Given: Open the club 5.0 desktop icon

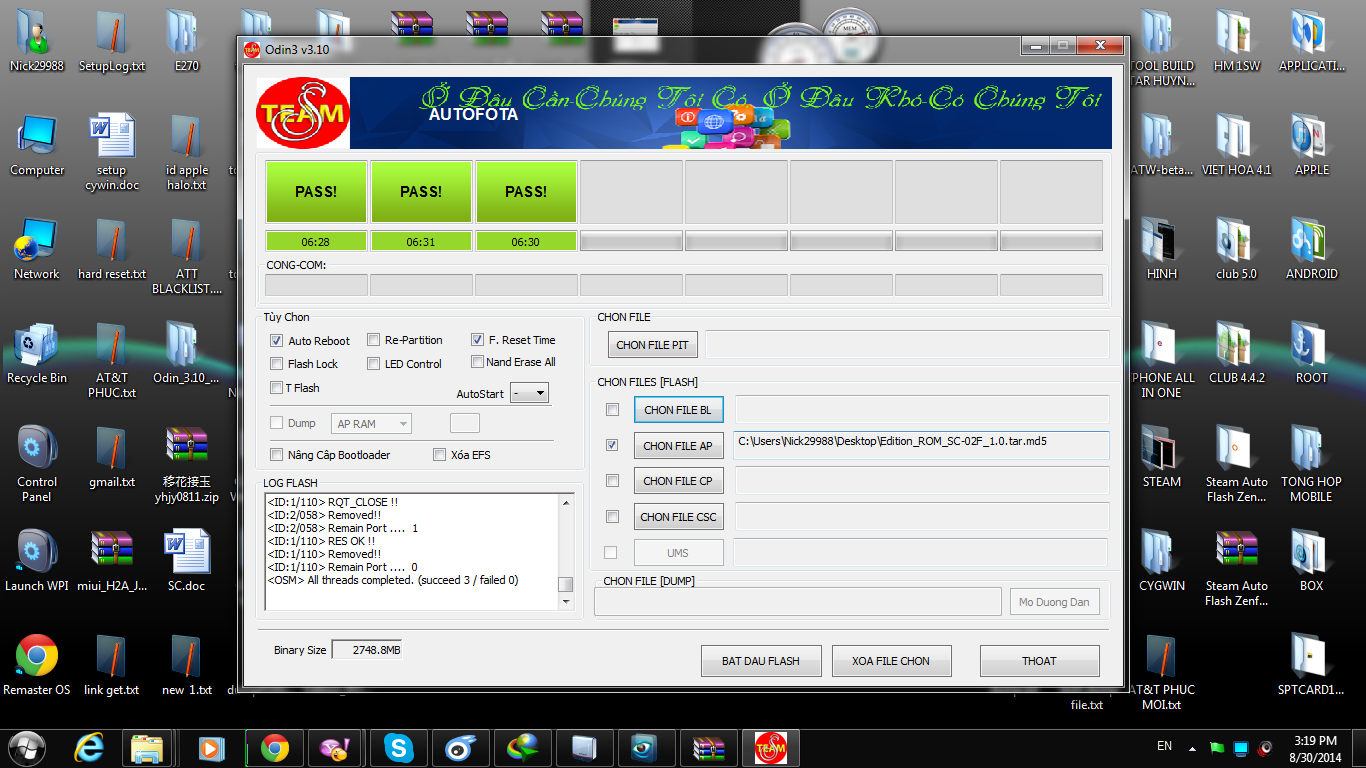Looking at the screenshot, I should coord(1236,248).
